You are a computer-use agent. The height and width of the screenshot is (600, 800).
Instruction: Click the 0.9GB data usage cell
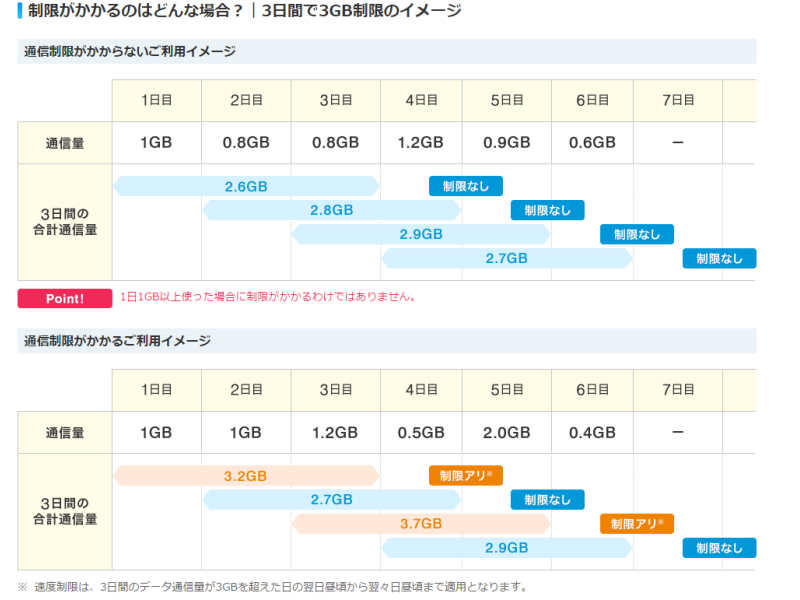[x=506, y=143]
